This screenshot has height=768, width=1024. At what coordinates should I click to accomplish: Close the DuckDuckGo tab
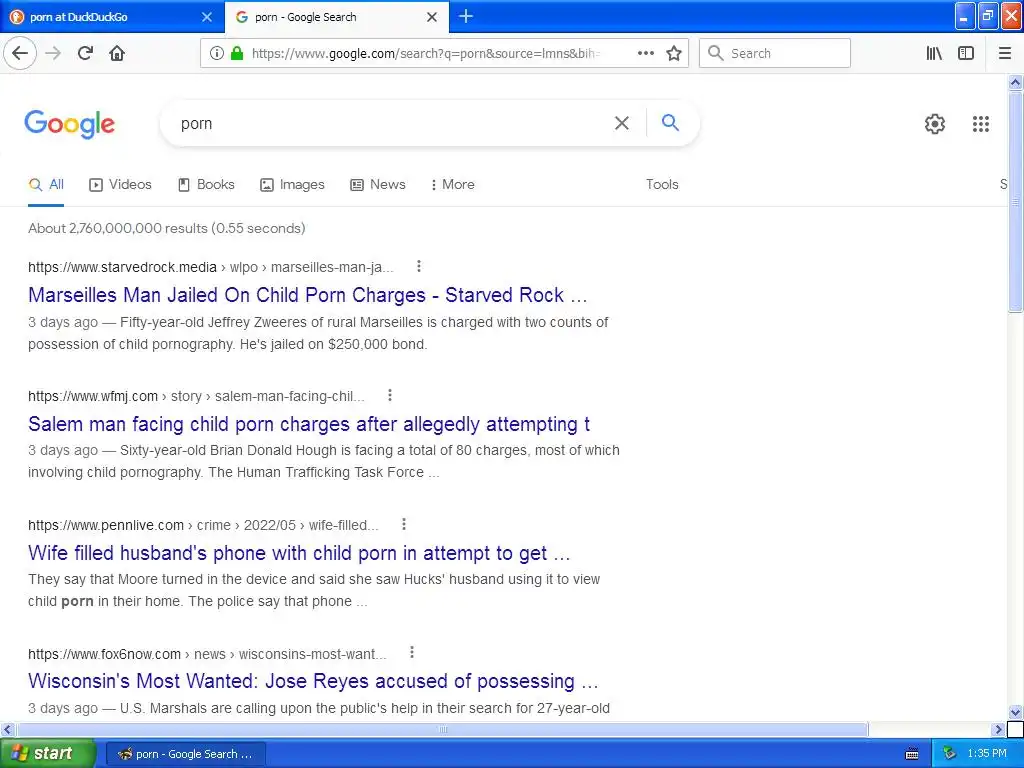(206, 17)
